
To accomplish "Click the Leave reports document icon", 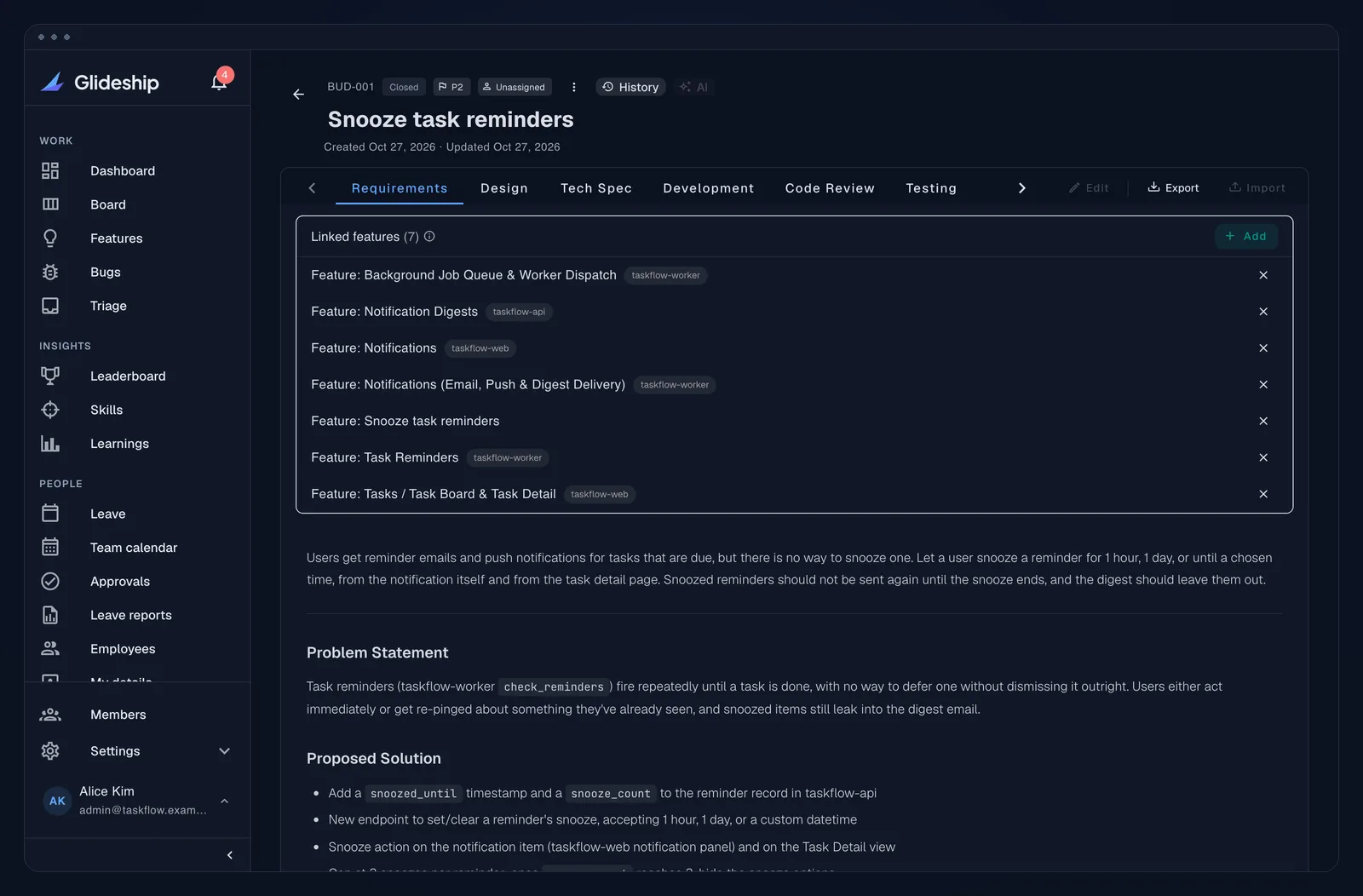I will tap(50, 615).
